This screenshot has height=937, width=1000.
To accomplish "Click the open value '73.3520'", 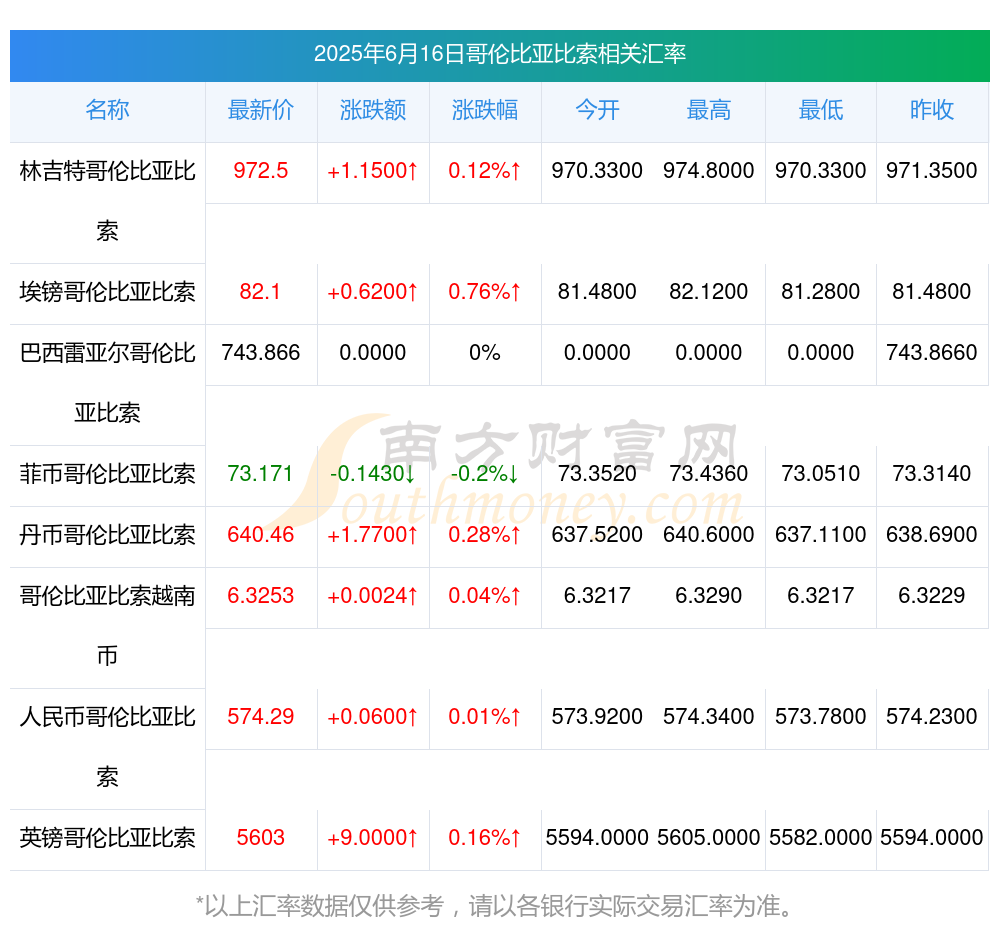I will tap(597, 473).
